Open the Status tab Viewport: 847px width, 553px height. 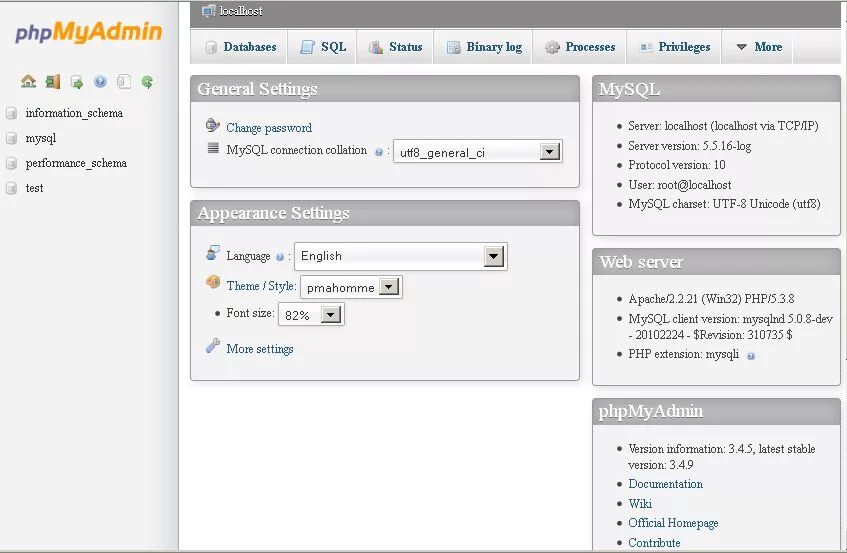395,47
